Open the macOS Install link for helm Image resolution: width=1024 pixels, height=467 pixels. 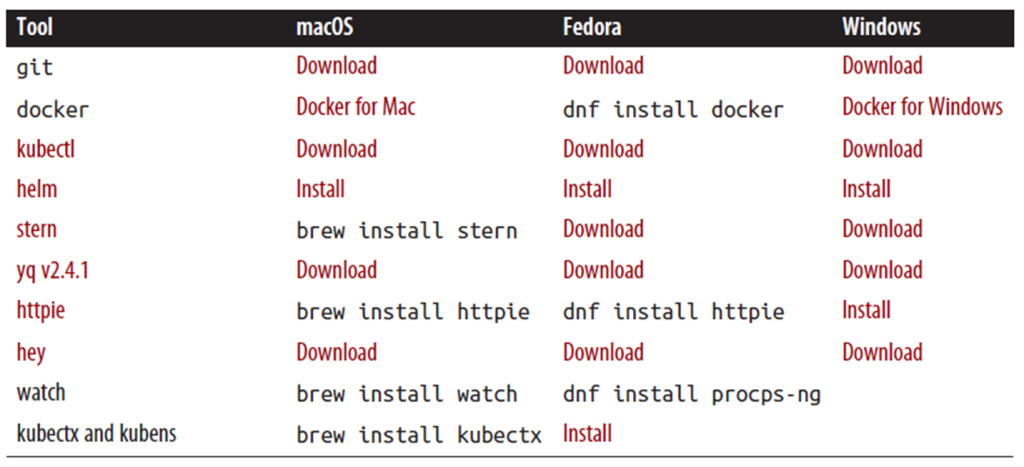[320, 189]
